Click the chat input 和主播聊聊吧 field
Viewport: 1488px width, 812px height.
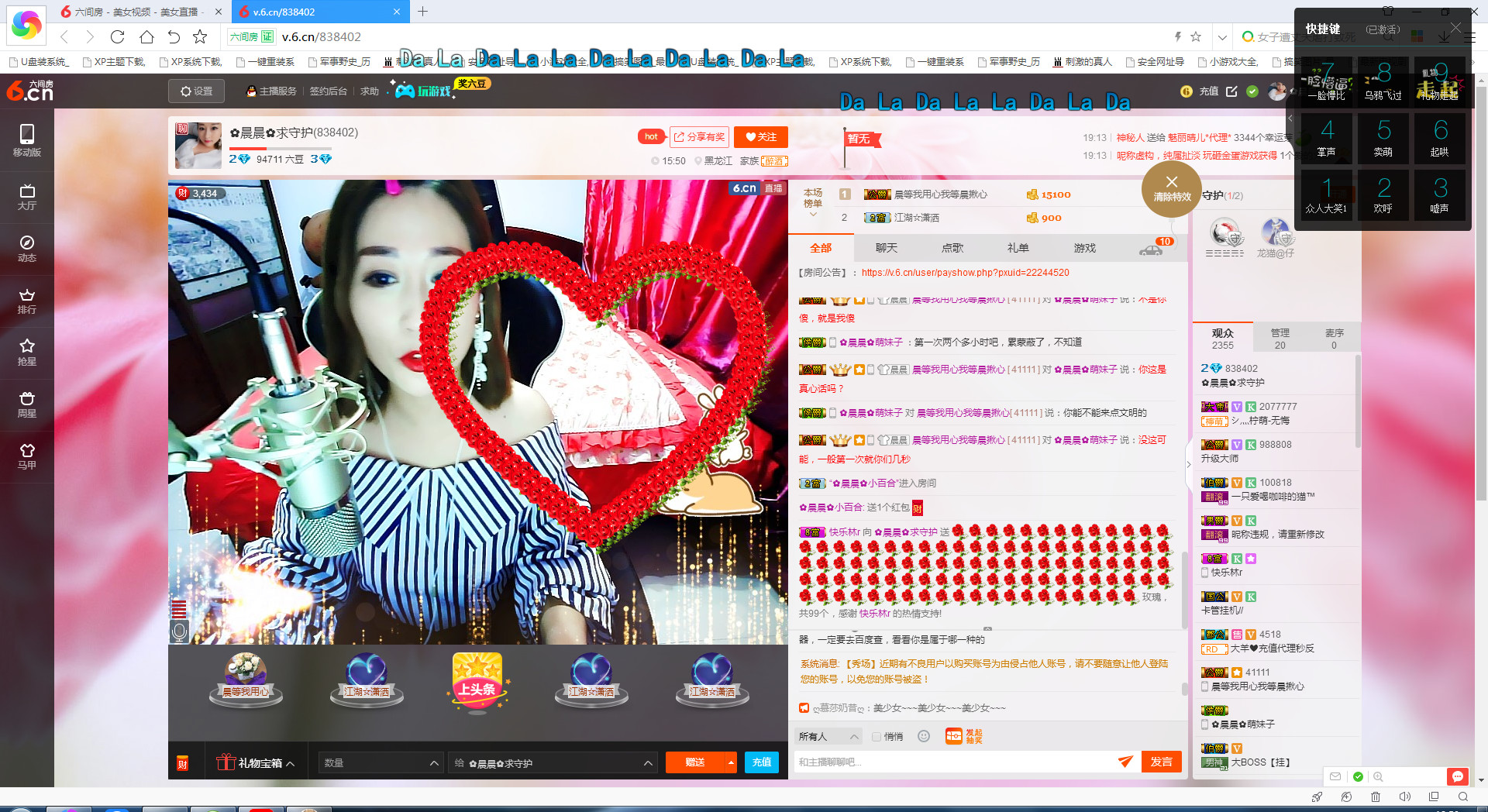pyautogui.click(x=953, y=762)
